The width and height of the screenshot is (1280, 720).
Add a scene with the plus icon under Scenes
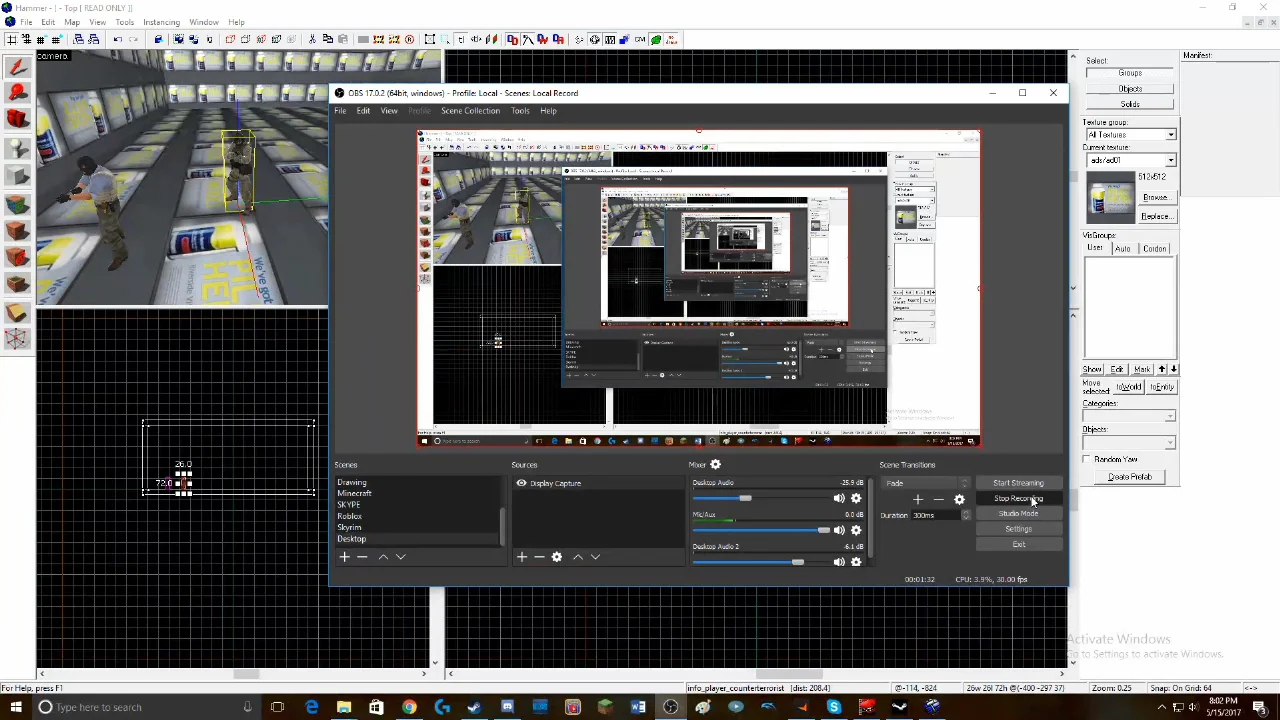[x=344, y=557]
